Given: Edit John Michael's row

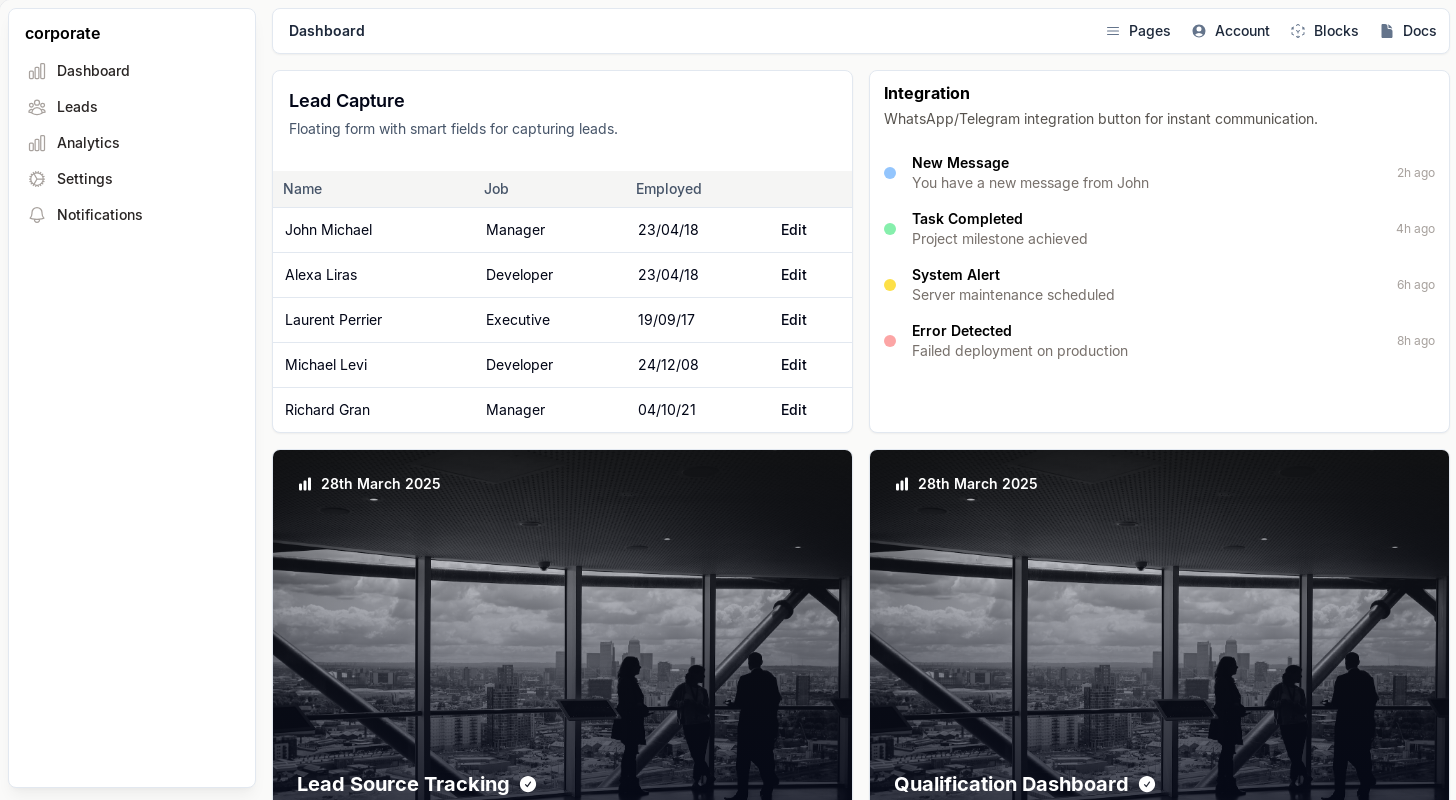Looking at the screenshot, I should click(x=793, y=230).
